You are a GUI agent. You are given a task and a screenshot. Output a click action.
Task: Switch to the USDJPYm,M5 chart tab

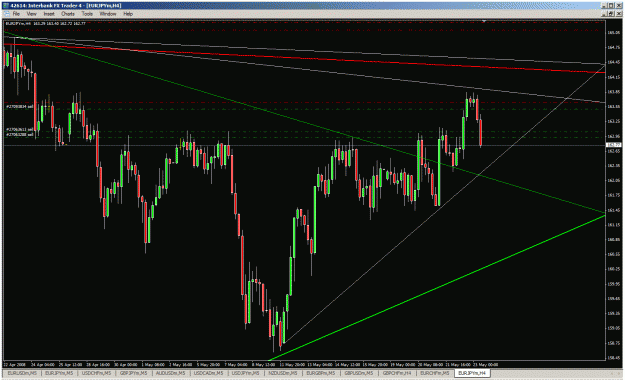click(x=246, y=373)
